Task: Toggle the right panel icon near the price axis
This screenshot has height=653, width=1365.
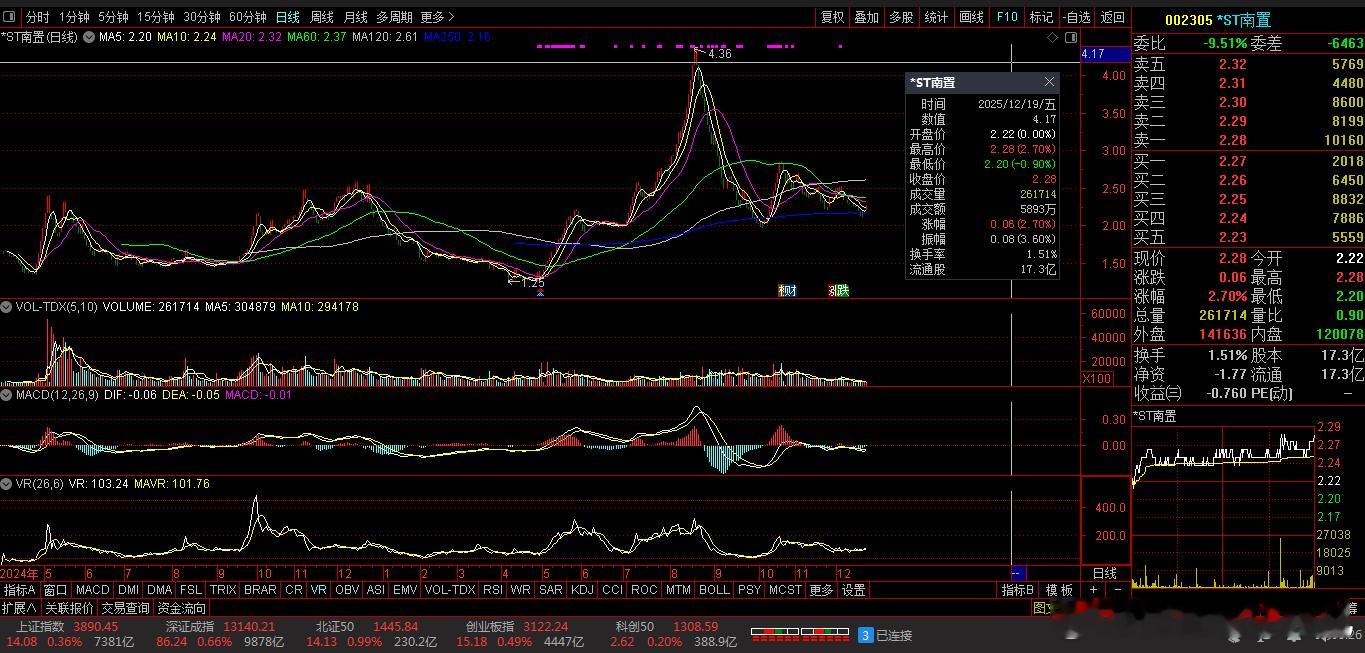Action: (x=1071, y=37)
